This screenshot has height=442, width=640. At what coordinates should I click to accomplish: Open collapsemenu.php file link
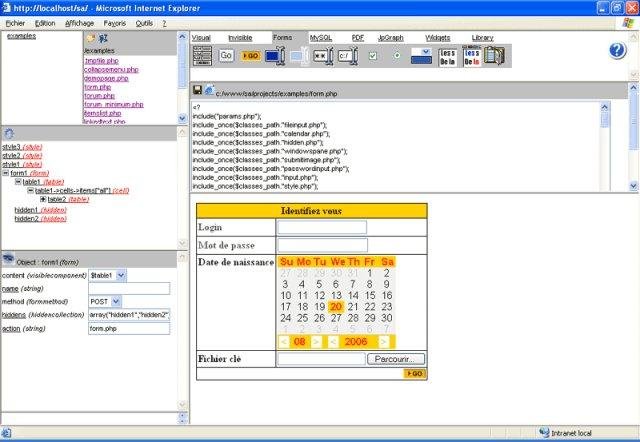coord(111,69)
